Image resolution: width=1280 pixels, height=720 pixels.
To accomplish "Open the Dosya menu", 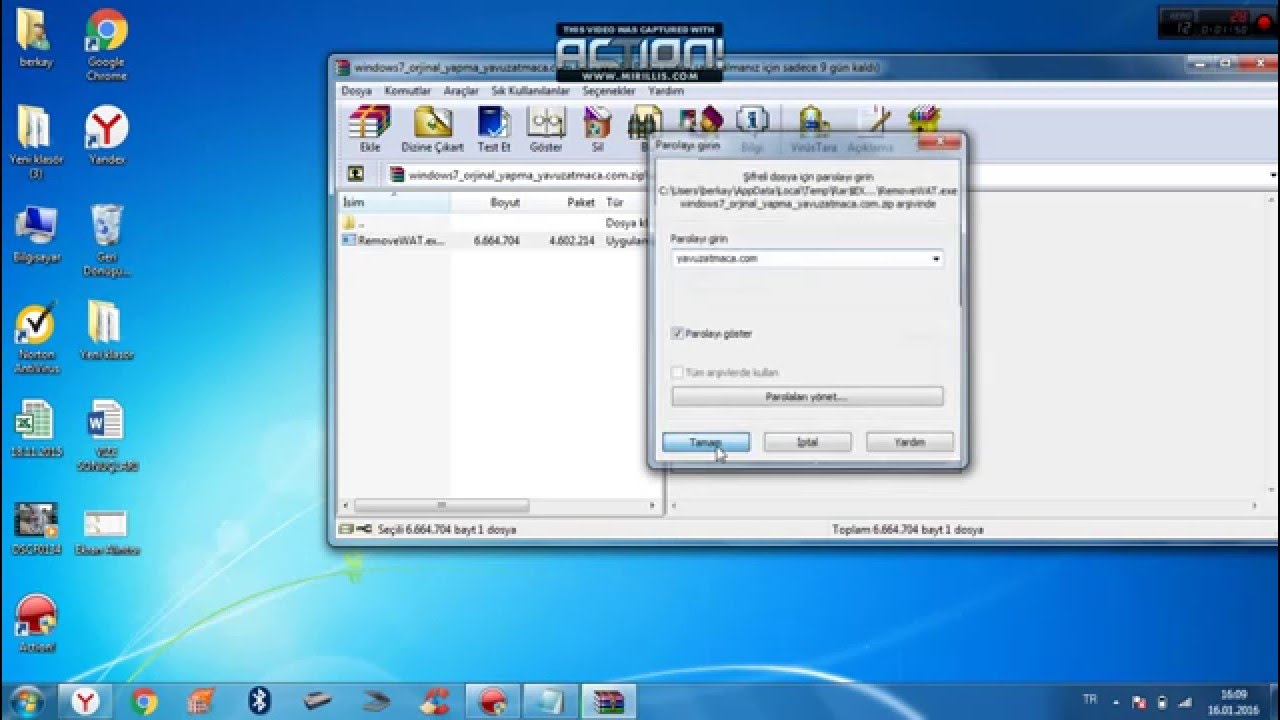I will pyautogui.click(x=356, y=91).
